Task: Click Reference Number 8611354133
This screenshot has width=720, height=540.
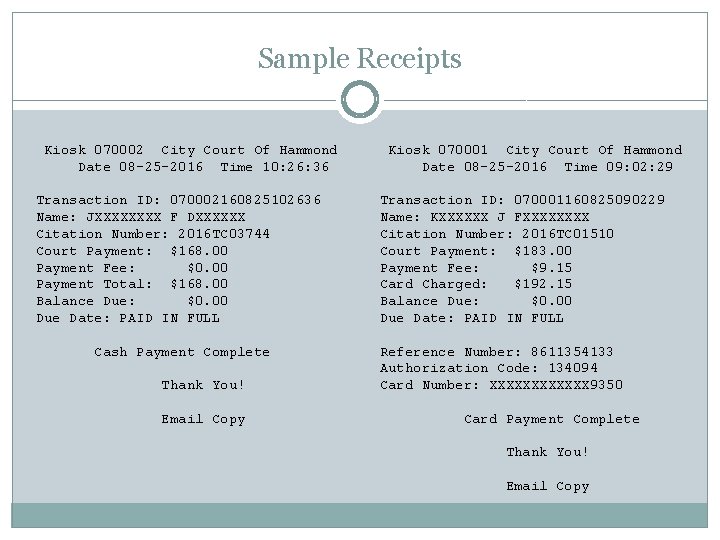Action: point(497,352)
